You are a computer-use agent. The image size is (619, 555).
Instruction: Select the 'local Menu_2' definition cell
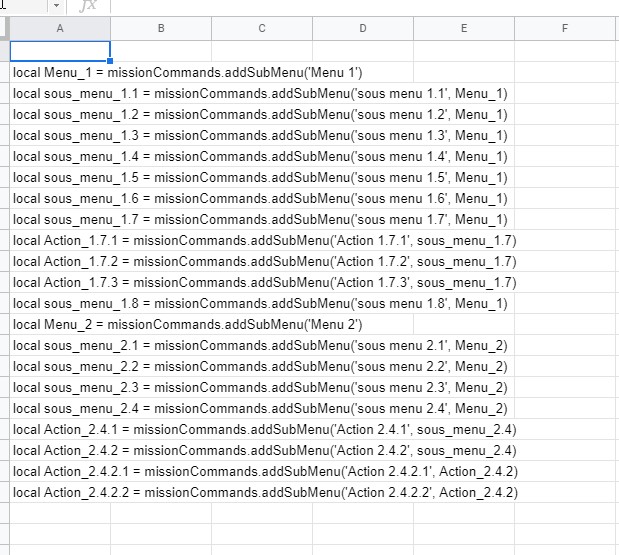coord(60,324)
